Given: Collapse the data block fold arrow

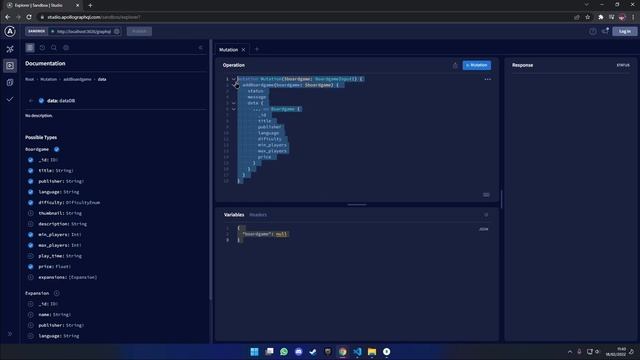Looking at the screenshot, I should coord(234,103).
